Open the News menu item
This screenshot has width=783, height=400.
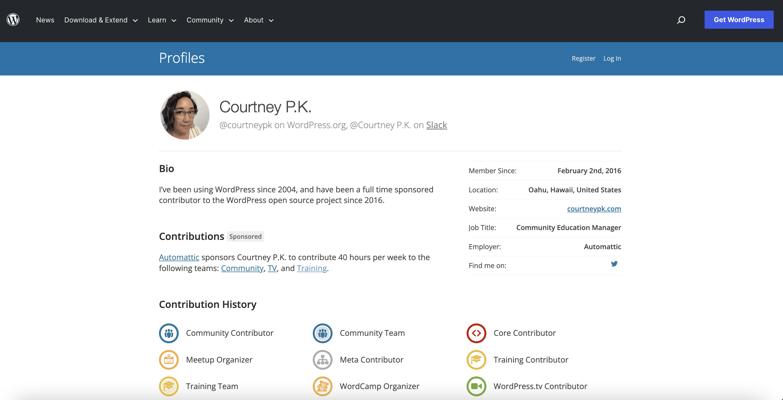[x=45, y=20]
